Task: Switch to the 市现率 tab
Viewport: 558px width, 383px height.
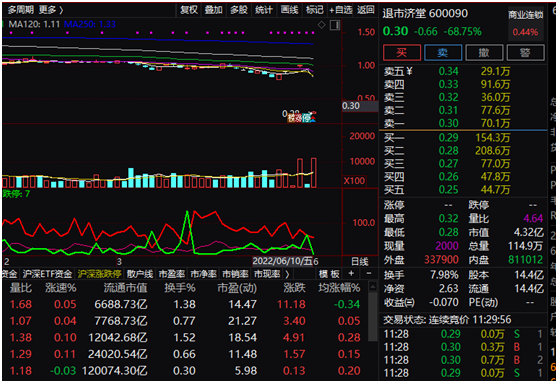Action: 267,274
